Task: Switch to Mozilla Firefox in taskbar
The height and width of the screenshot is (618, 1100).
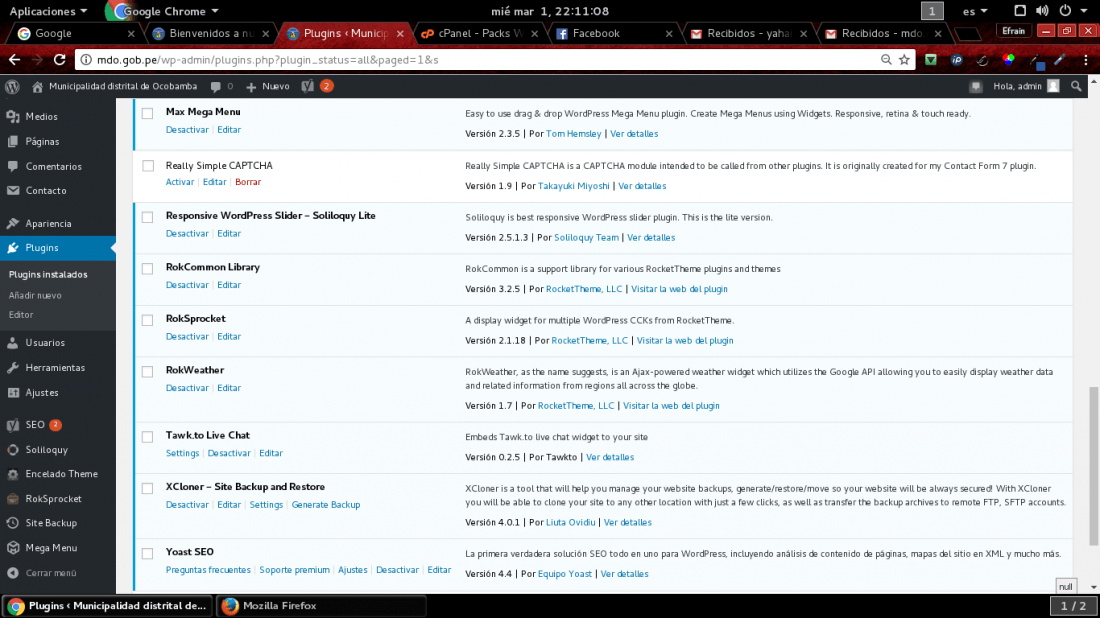Action: 321,606
